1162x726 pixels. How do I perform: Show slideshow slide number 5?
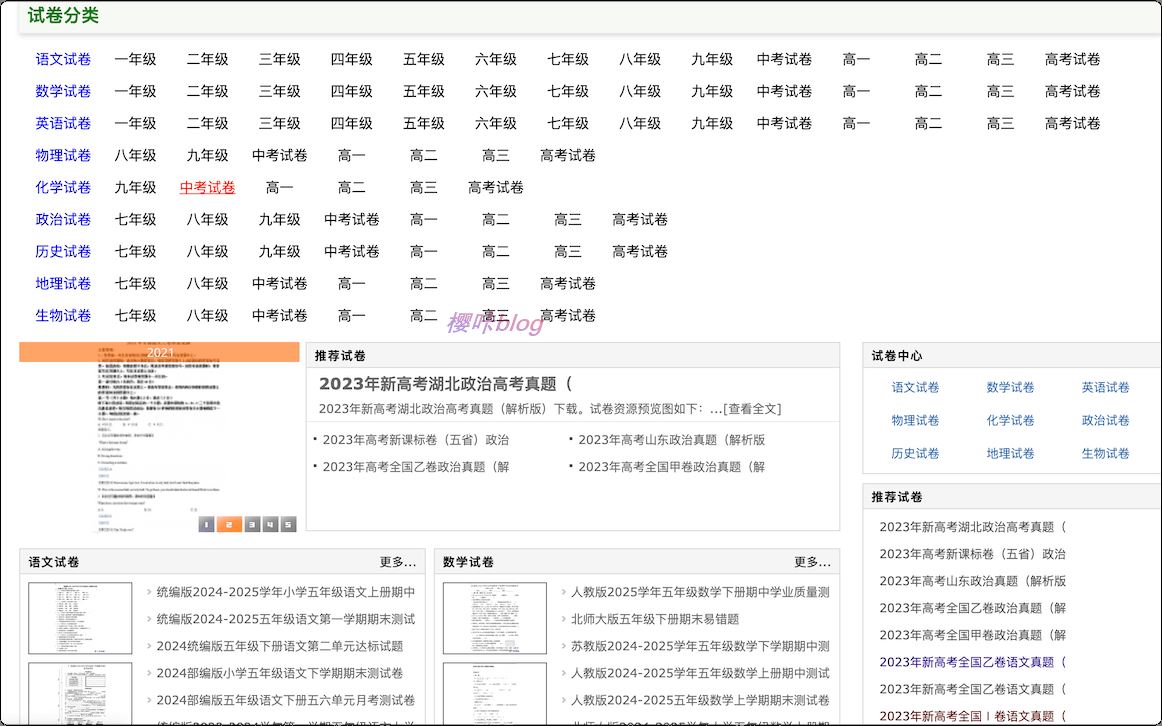click(x=288, y=524)
